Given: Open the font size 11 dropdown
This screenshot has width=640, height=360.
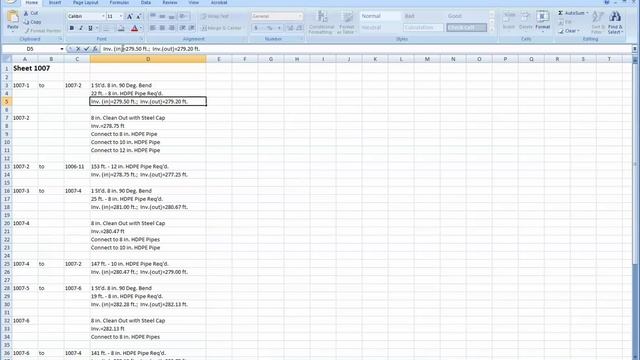Looking at the screenshot, I should coord(121,16).
